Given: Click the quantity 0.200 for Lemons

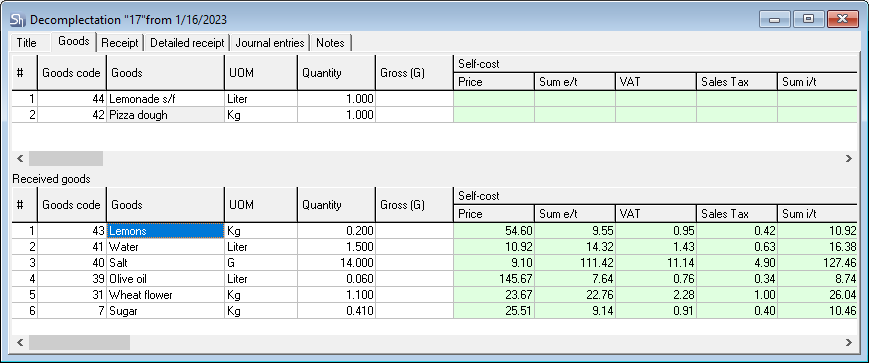Looking at the screenshot, I should (336, 231).
